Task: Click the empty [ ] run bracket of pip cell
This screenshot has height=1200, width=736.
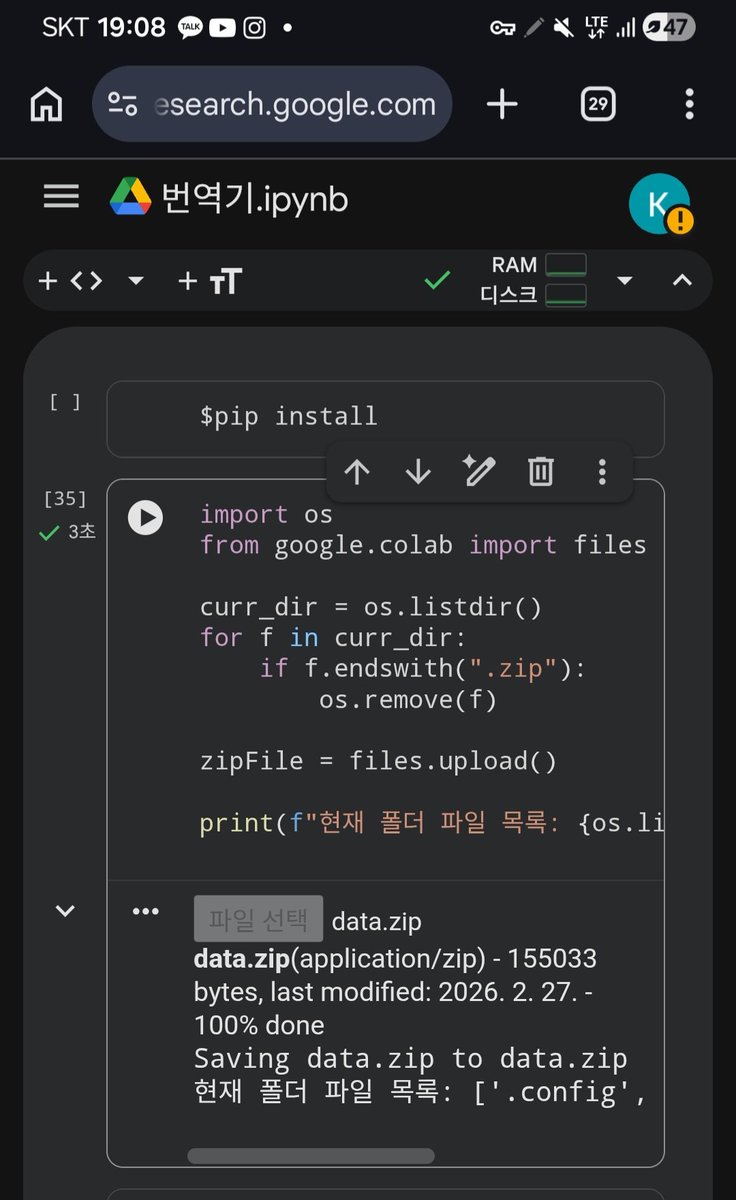Action: point(65,402)
